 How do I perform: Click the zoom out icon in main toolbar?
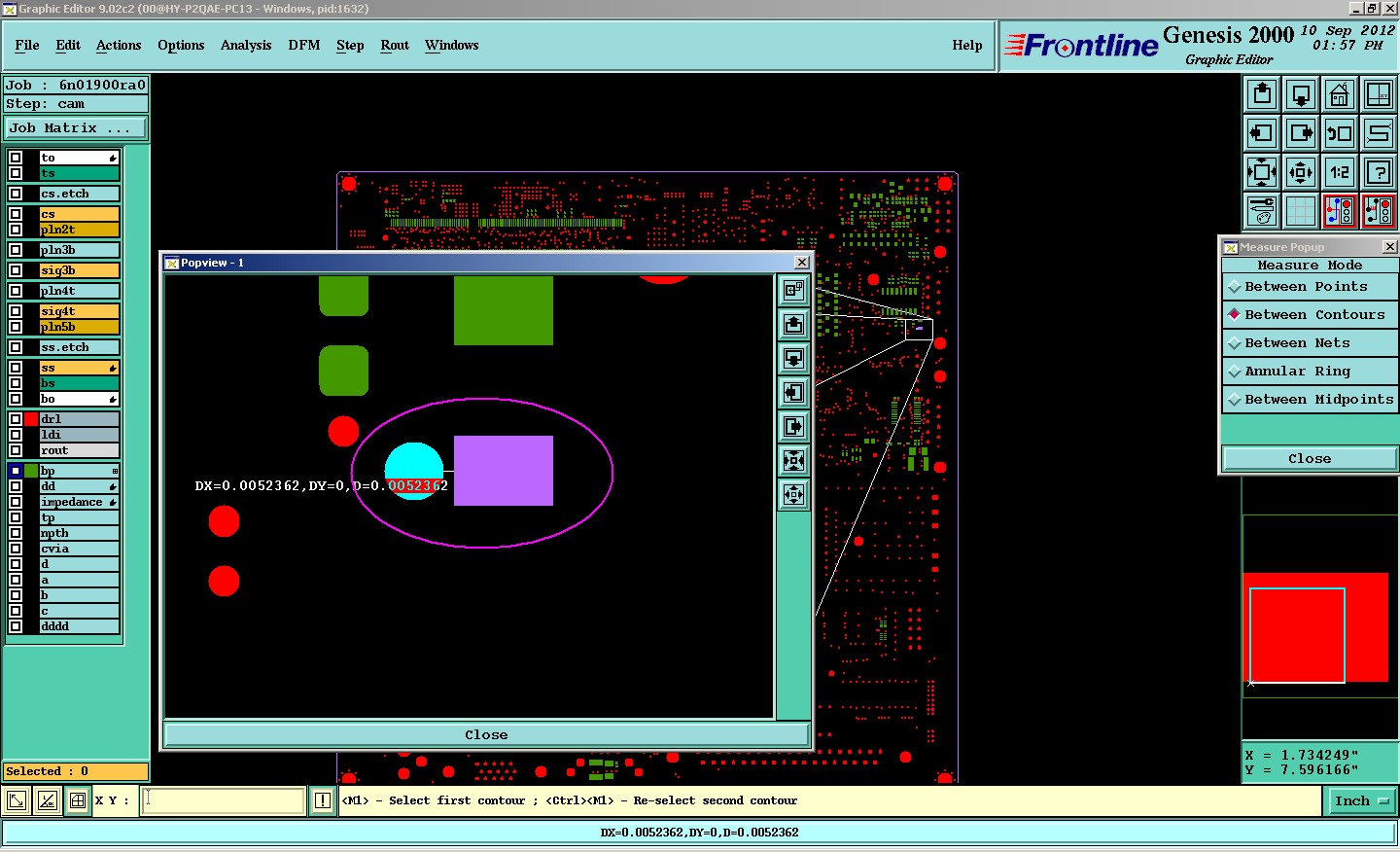tap(1301, 172)
